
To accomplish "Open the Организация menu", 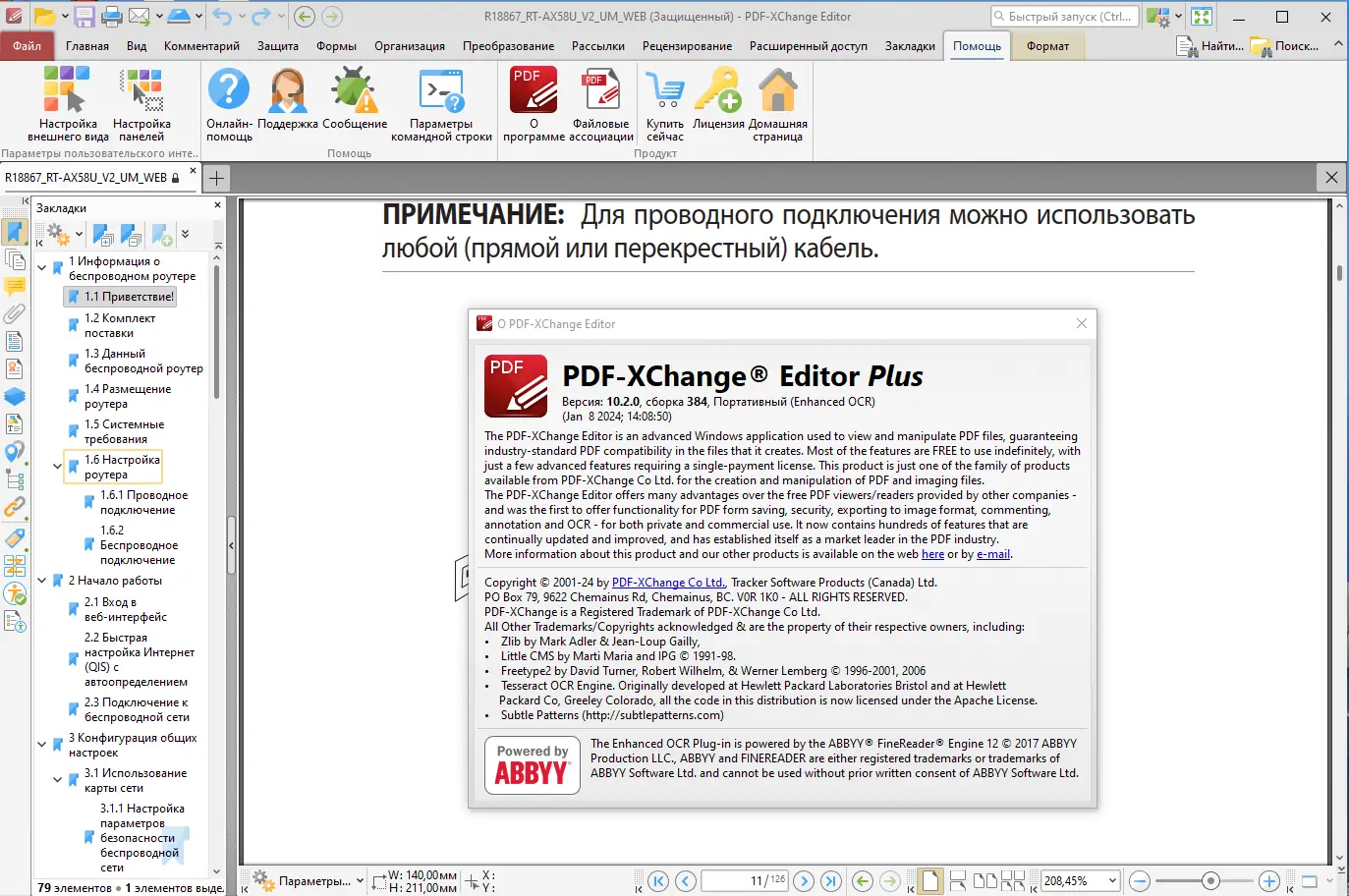I will point(410,45).
